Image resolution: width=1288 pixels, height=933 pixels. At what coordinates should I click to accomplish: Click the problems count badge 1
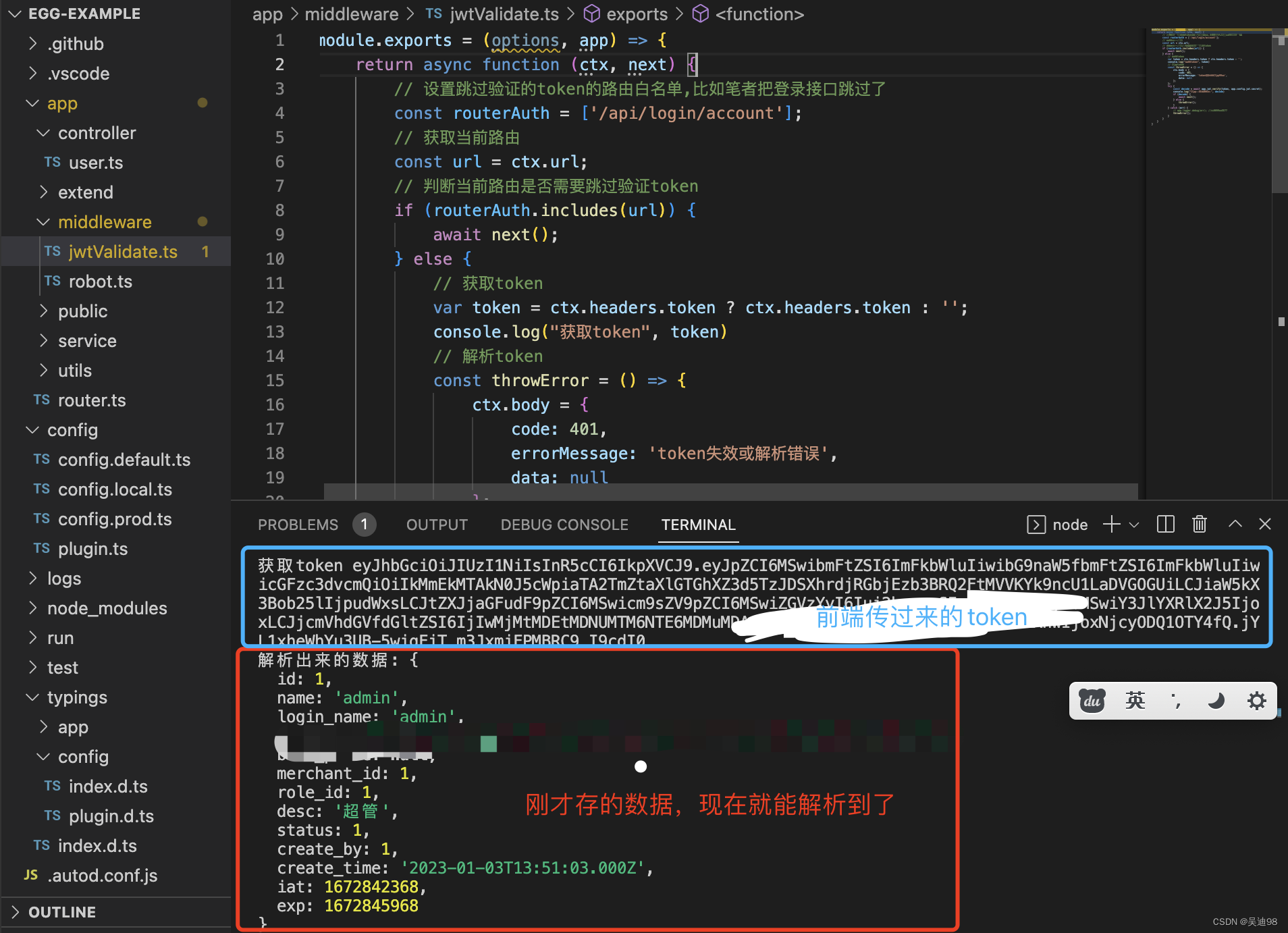click(365, 525)
